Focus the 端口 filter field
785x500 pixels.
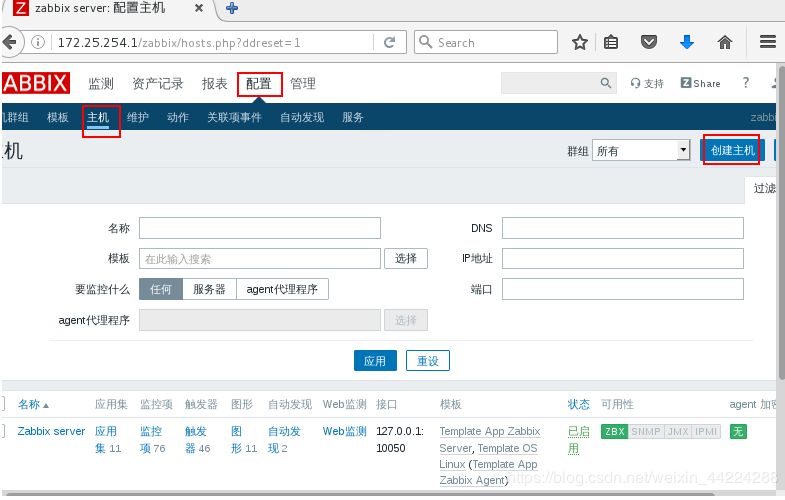623,289
